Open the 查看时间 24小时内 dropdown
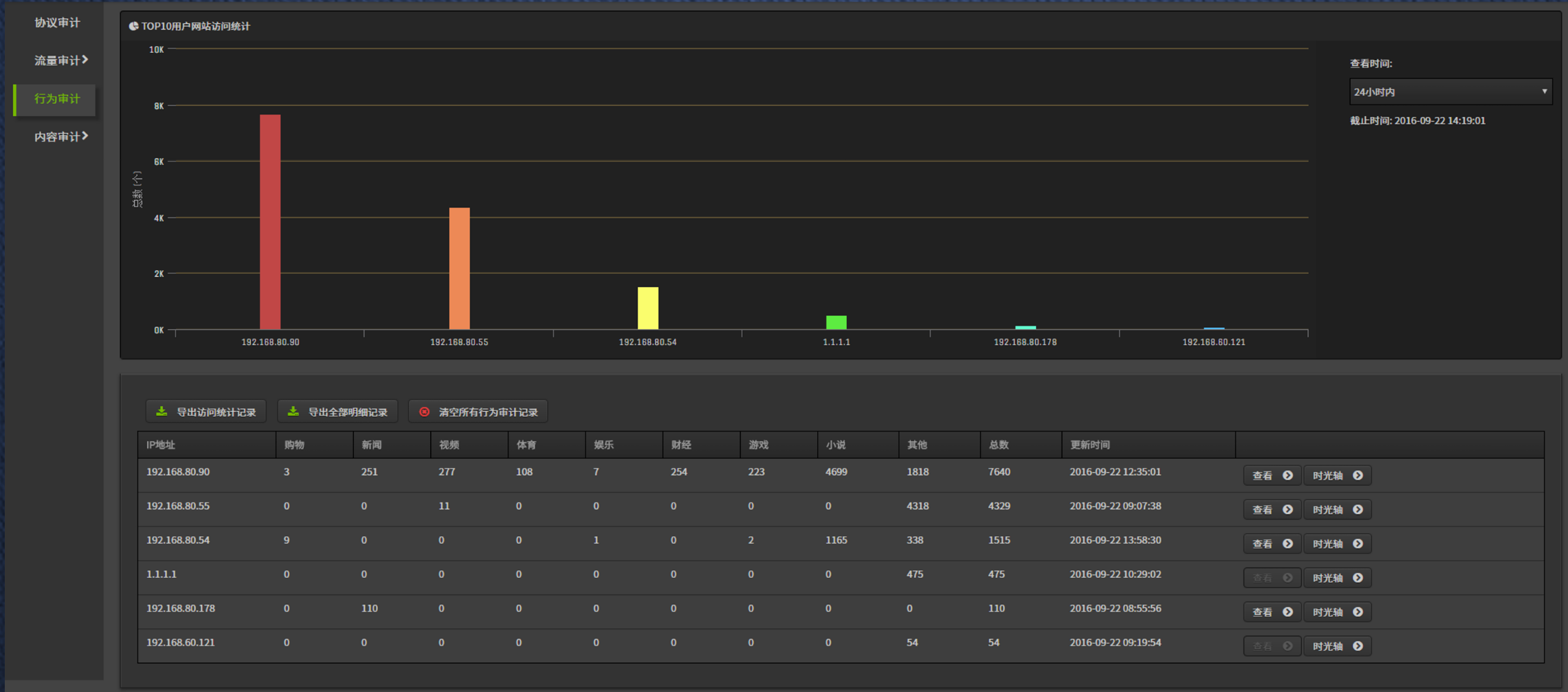Image resolution: width=1568 pixels, height=692 pixels. [1450, 91]
